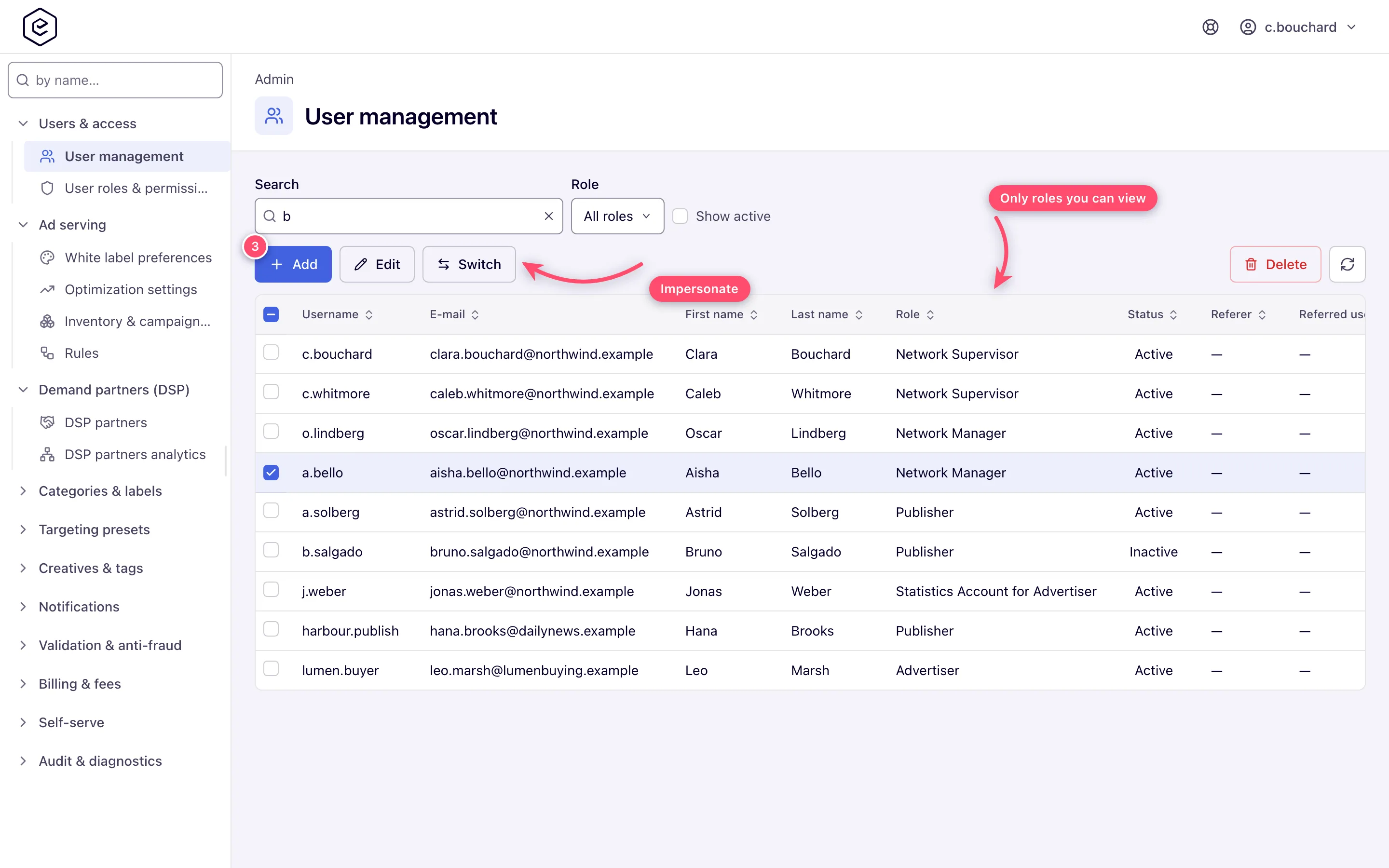Expand the Categories & labels section
The height and width of the screenshot is (868, 1389).
tap(23, 491)
